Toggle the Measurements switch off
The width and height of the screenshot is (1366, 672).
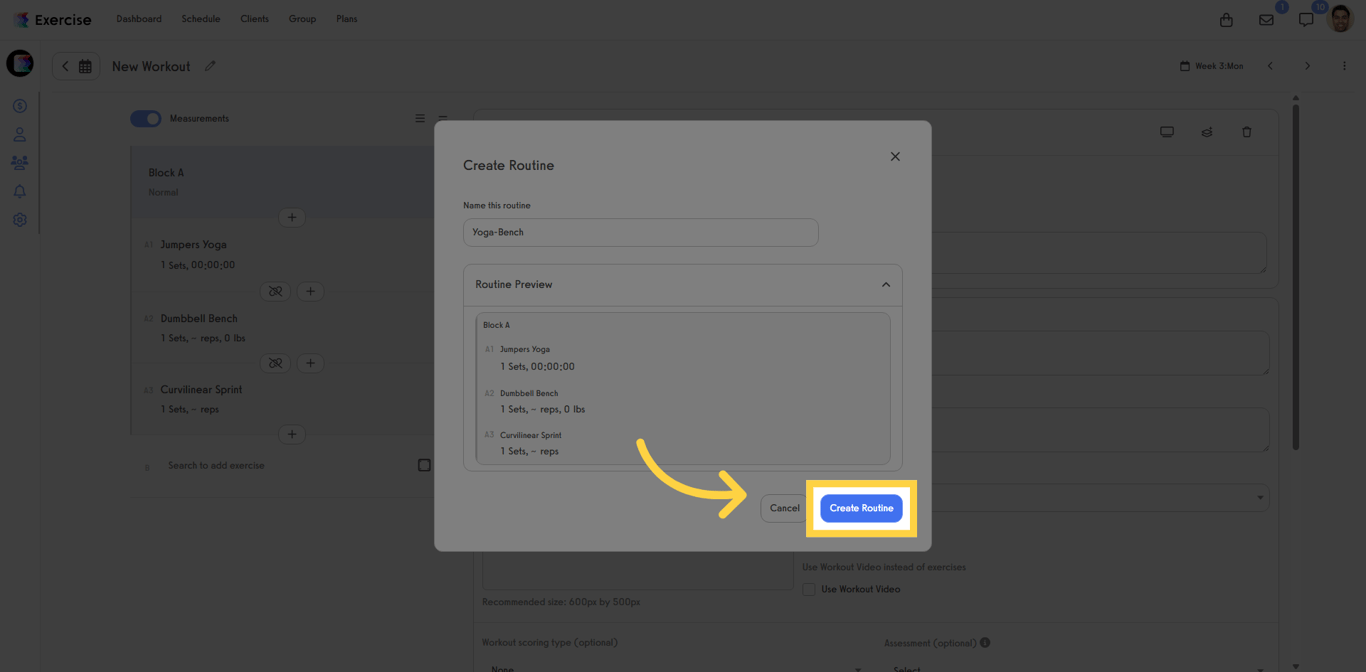coord(145,118)
